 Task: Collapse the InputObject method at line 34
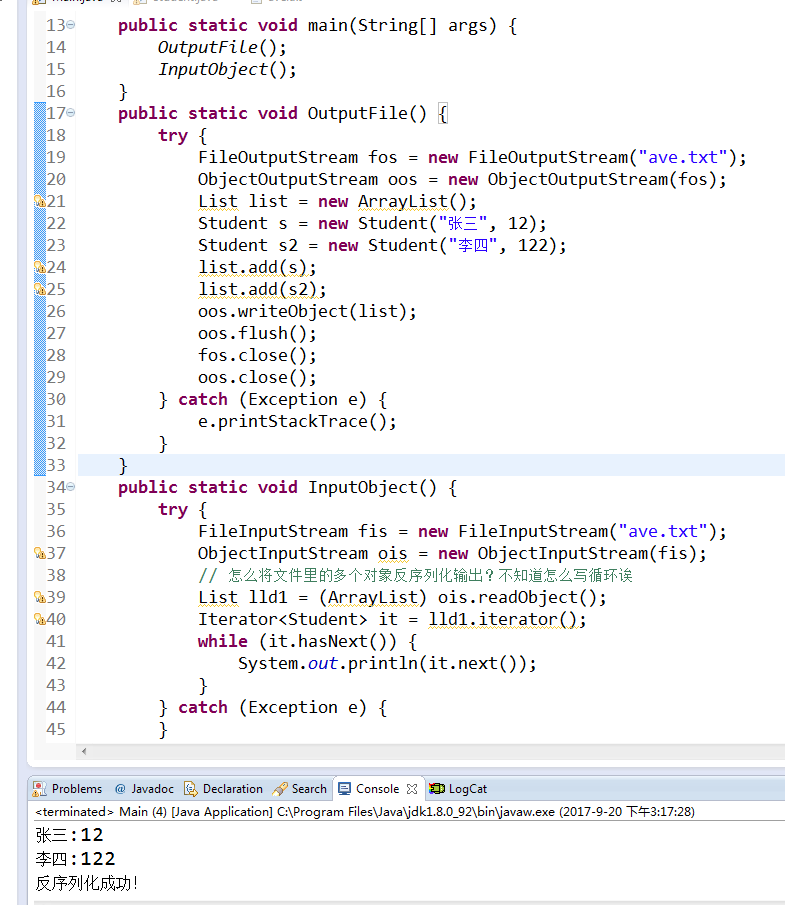70,487
